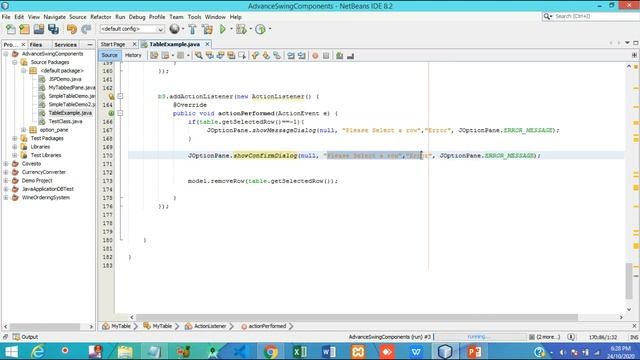640x360 pixels.
Task: Open the Tools menu
Action: point(194,17)
